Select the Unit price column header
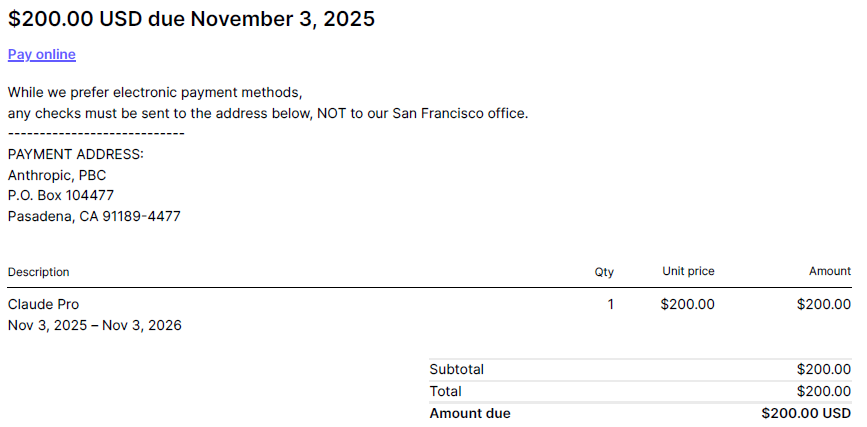This screenshot has width=867, height=427. pos(688,271)
